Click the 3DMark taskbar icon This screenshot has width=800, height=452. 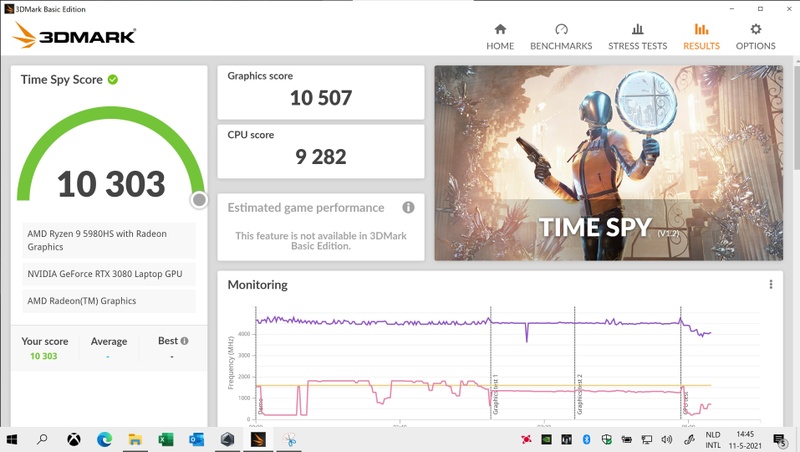pos(258,439)
